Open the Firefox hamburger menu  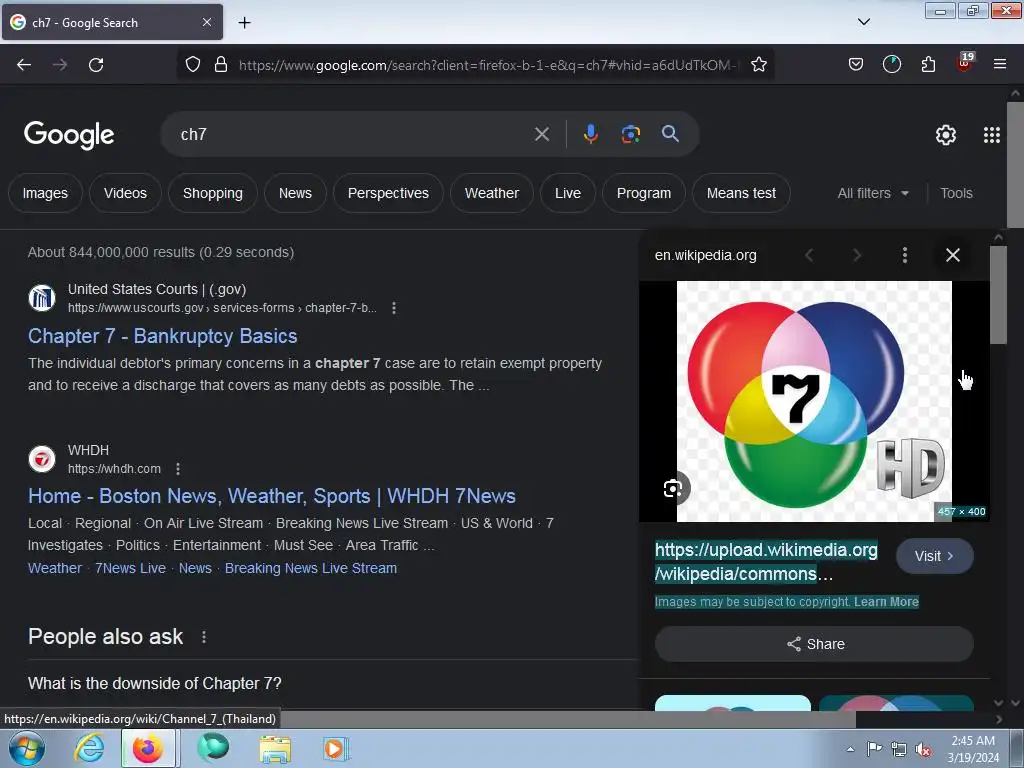coord(999,64)
